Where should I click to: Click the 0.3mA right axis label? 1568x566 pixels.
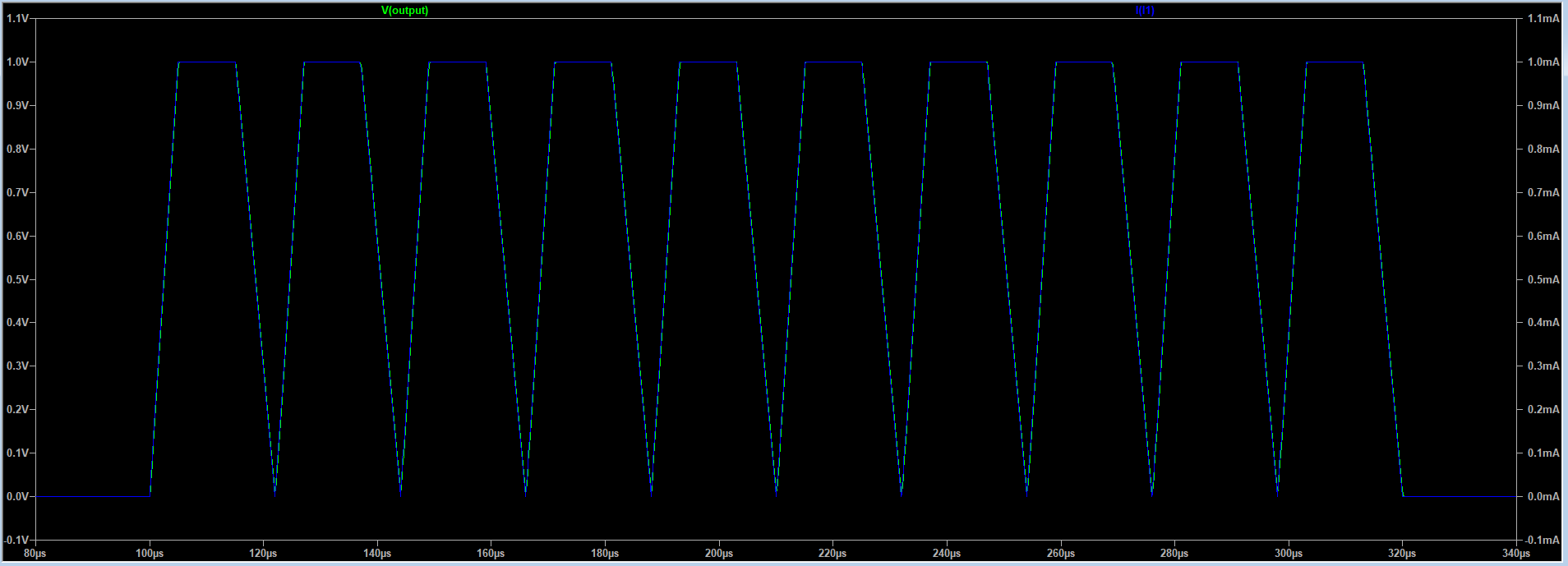pyautogui.click(x=1543, y=366)
